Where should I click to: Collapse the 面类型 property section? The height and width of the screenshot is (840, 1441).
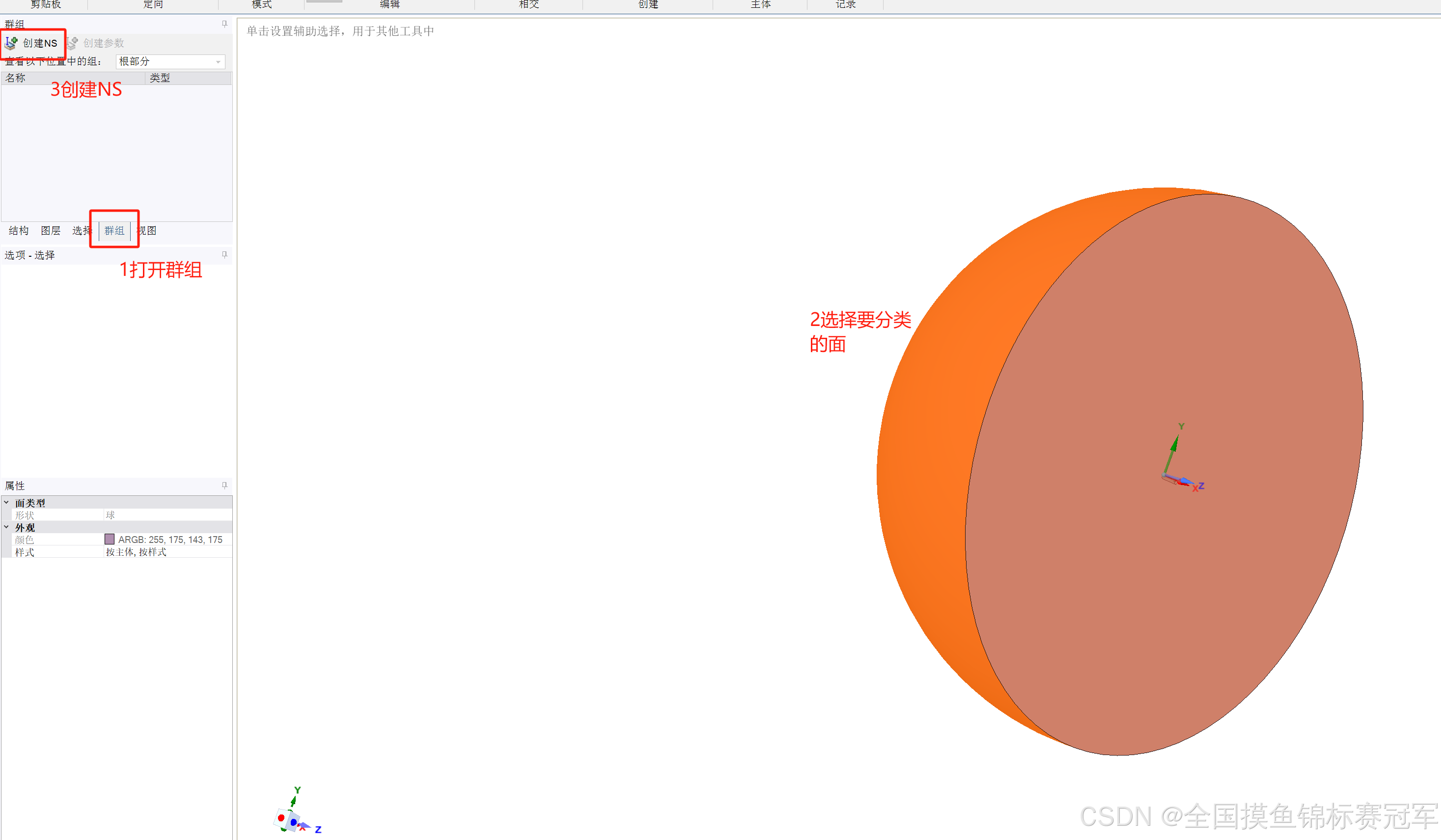(6, 503)
